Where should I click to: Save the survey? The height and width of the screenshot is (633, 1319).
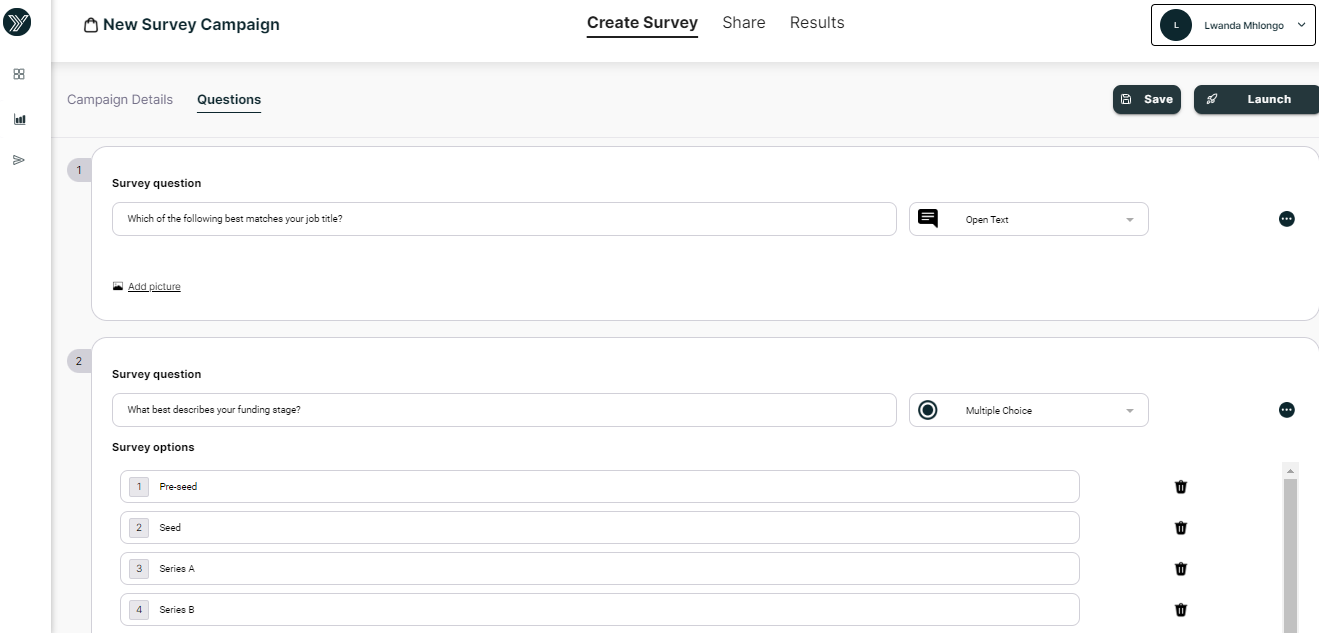(x=1147, y=99)
